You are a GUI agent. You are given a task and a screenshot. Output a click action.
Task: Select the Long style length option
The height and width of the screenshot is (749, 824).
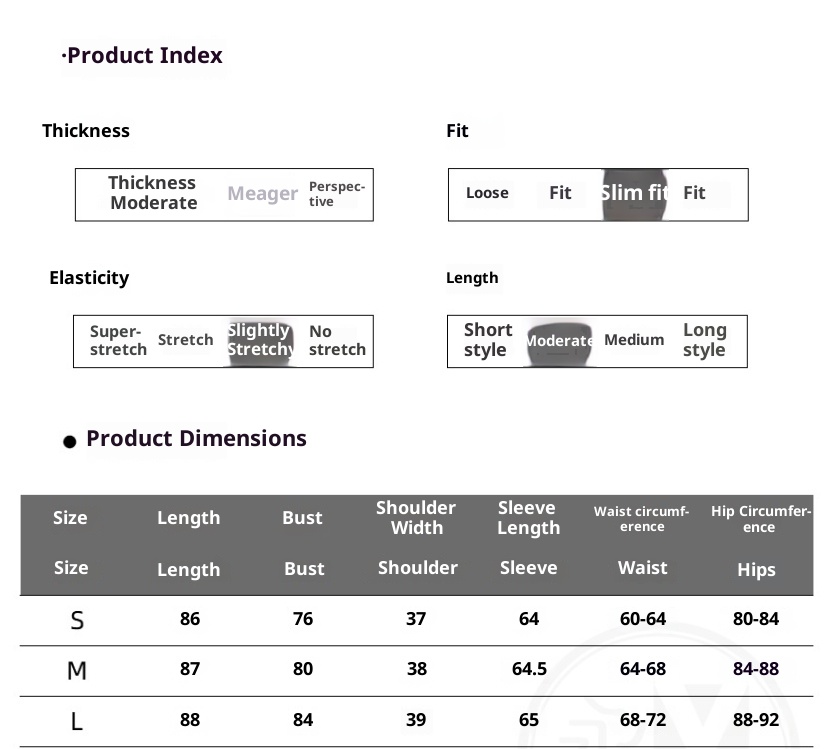pos(704,340)
